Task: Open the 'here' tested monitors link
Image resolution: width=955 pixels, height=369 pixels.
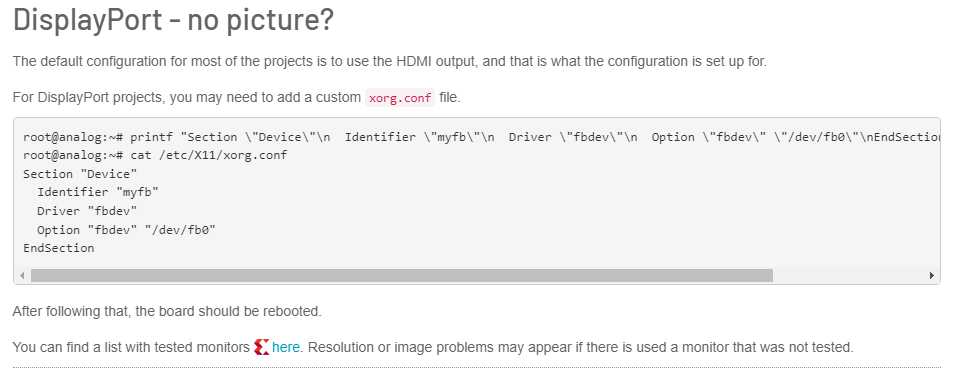Action: point(286,348)
